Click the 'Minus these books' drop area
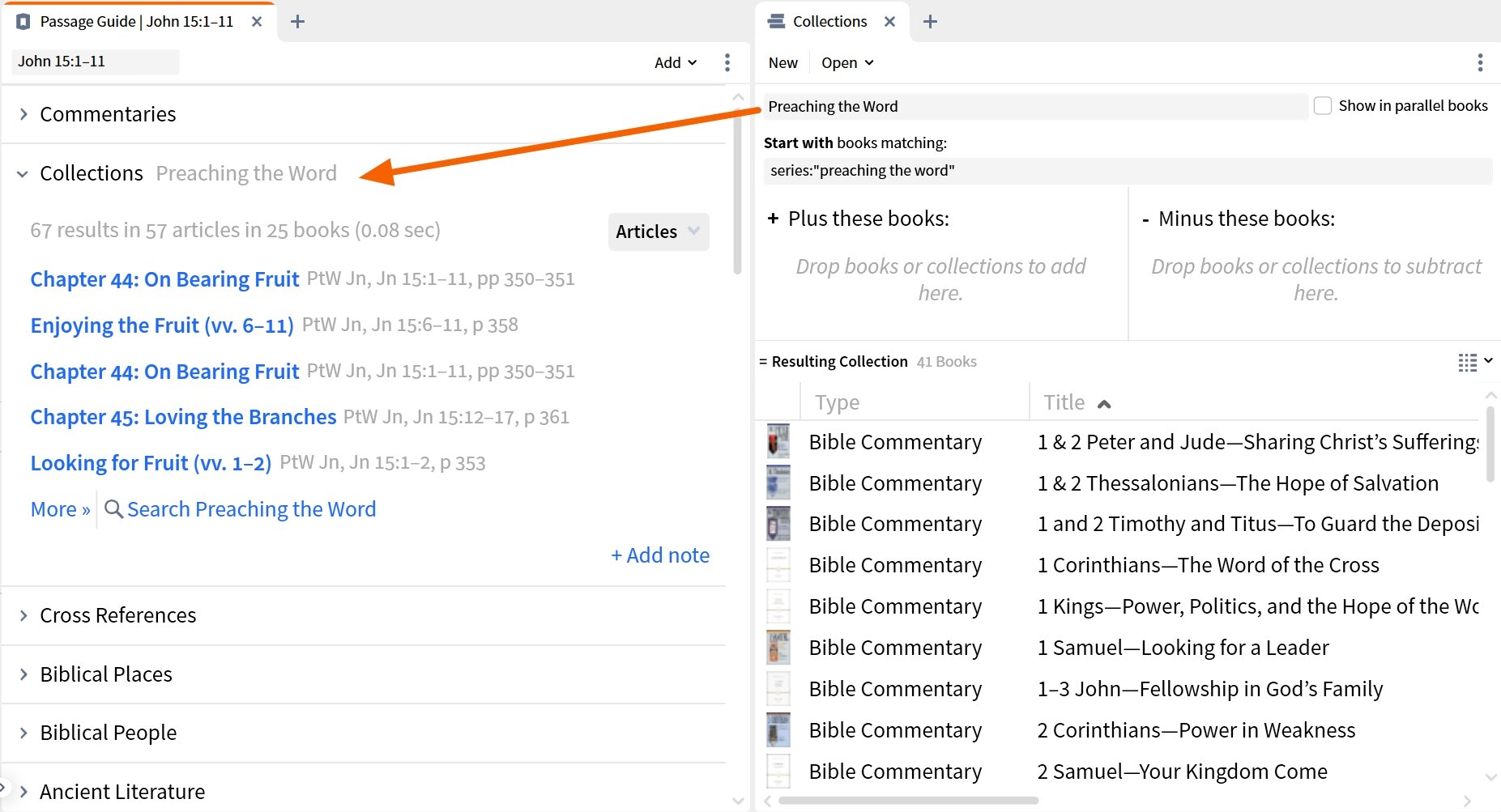Viewport: 1501px width, 812px height. click(1316, 279)
